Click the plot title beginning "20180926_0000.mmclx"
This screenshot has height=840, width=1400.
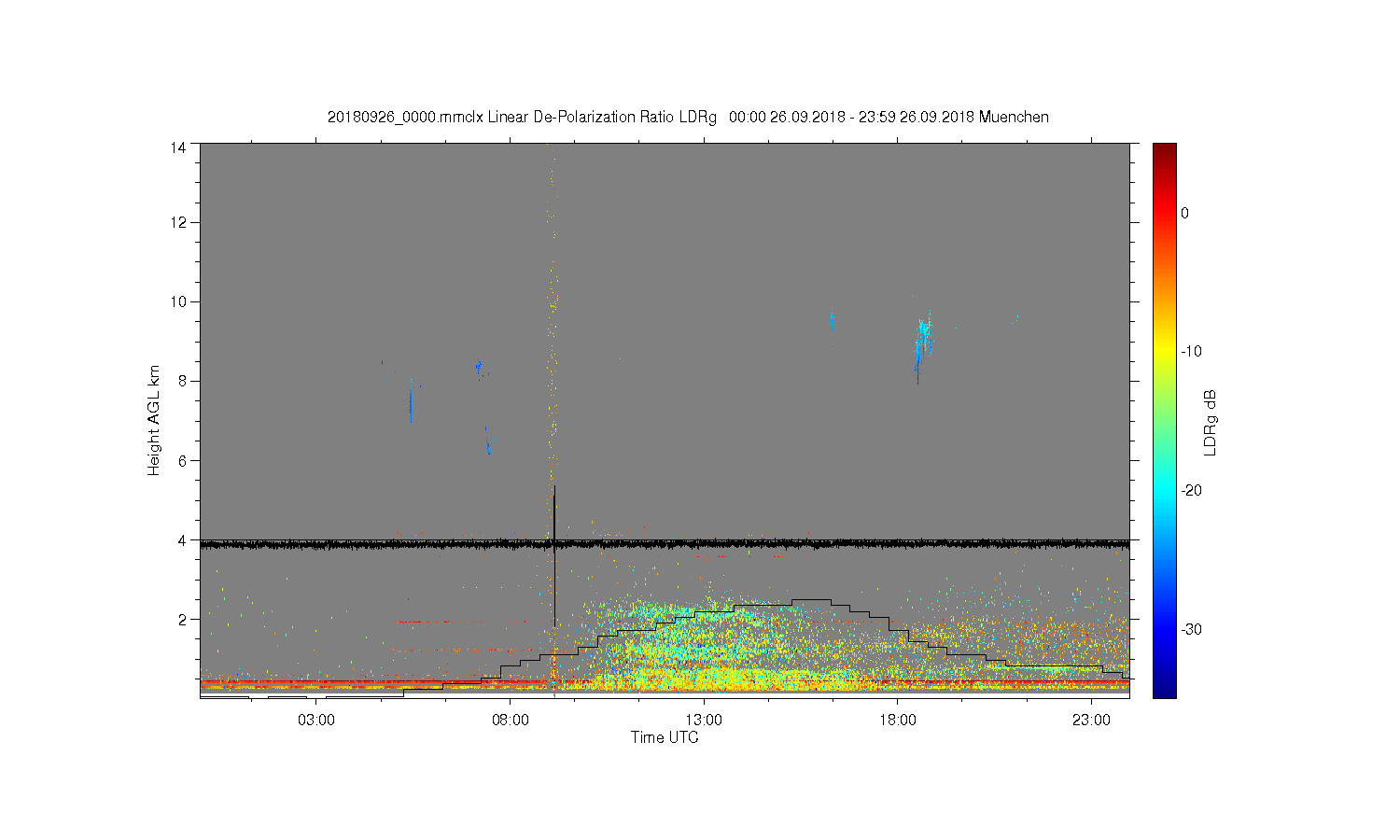coord(688,118)
